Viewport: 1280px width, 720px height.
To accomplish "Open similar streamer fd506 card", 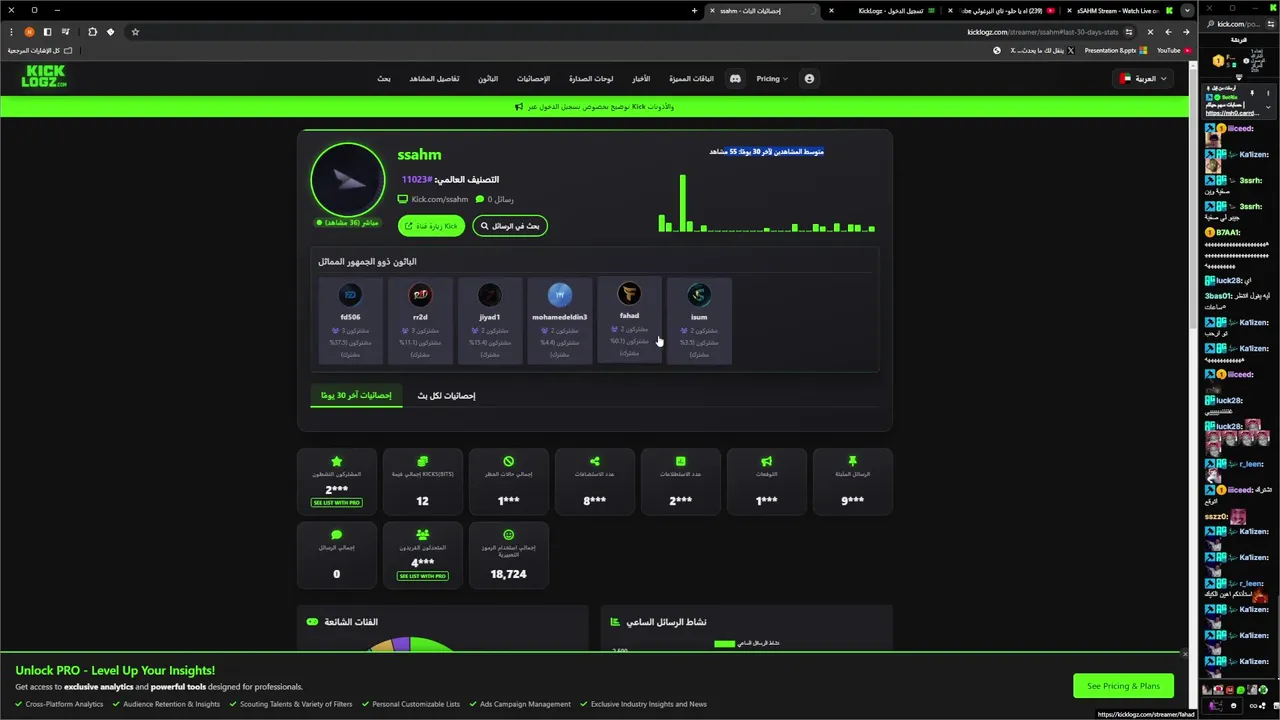I will 350,320.
